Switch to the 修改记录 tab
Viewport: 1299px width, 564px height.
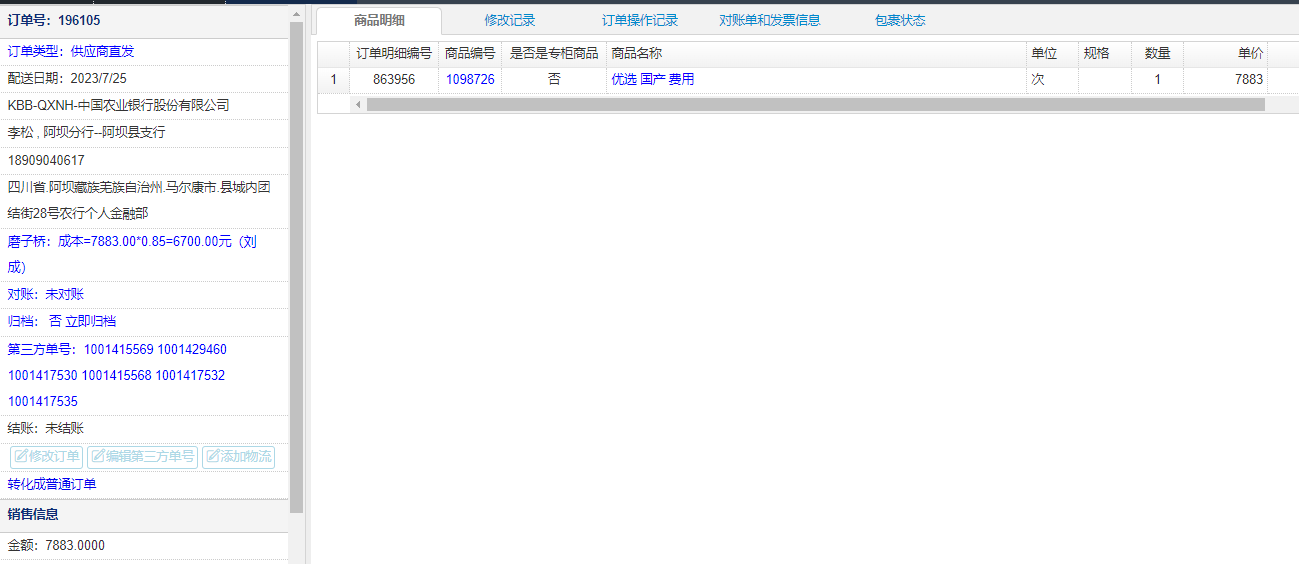[x=510, y=20]
